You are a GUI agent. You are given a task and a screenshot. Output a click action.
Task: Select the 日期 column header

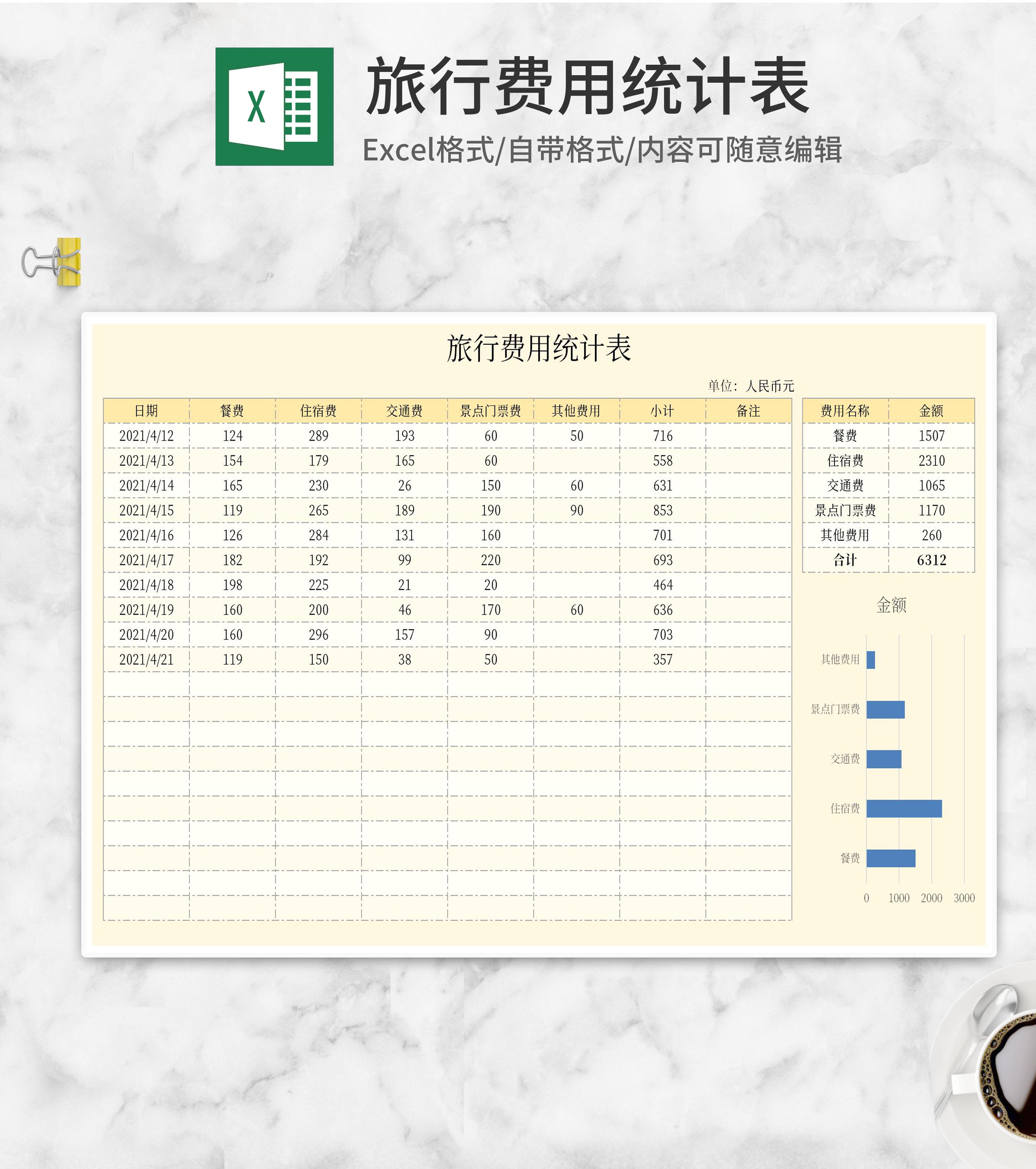(x=146, y=411)
